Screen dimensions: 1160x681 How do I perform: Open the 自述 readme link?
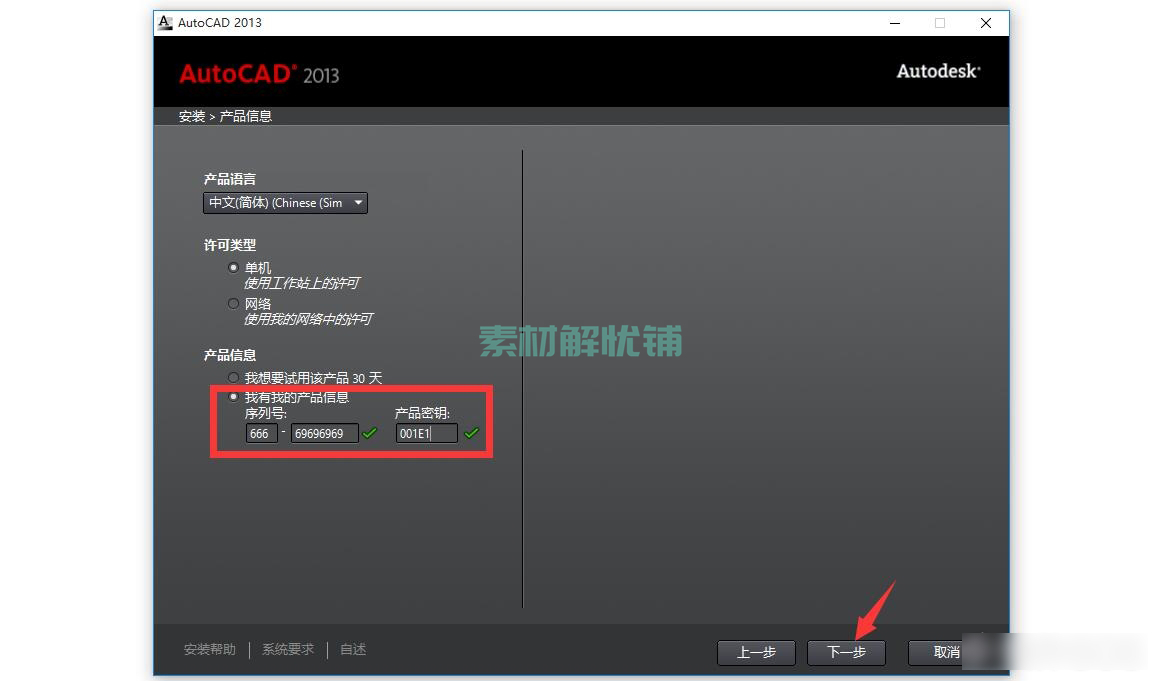(x=353, y=649)
